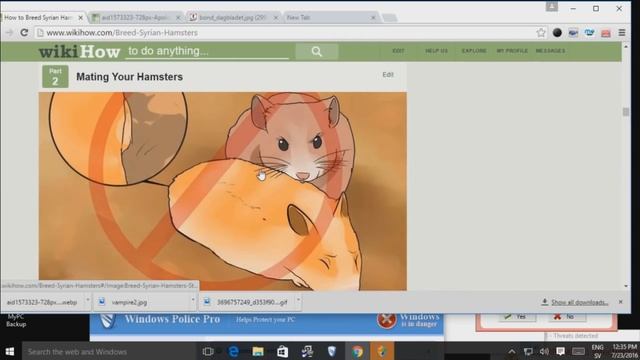Open the Windows Store taskbar icon
Screen dimensions: 640x360
(282, 351)
